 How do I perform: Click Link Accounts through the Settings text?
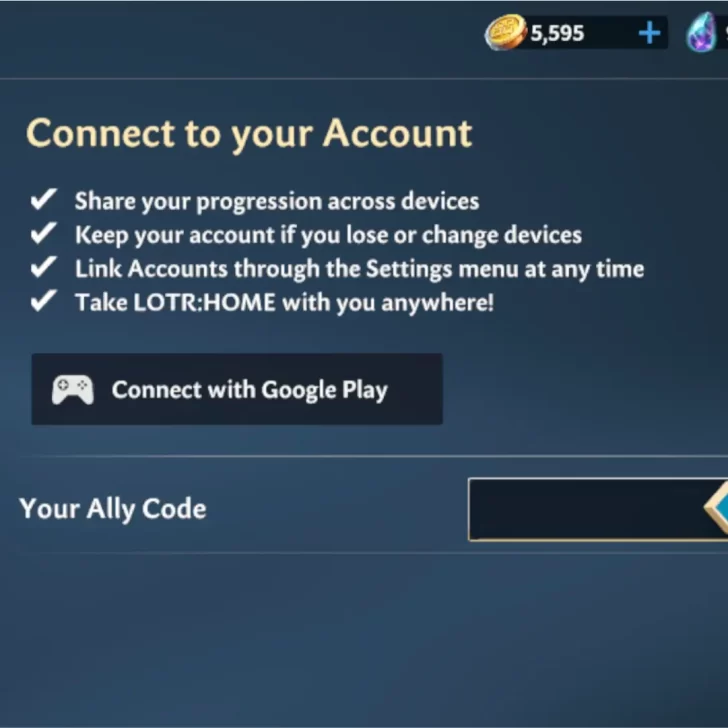pyautogui.click(x=359, y=269)
